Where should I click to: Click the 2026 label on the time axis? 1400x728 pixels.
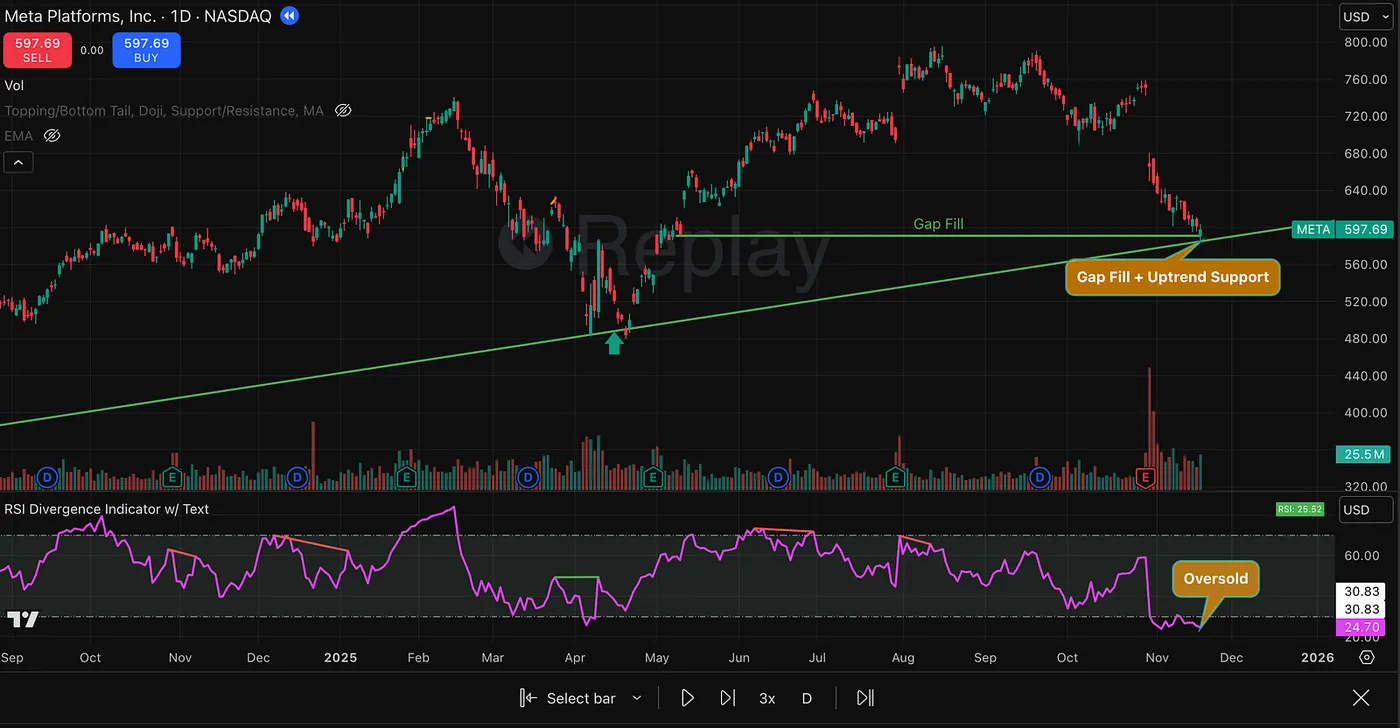[1317, 657]
